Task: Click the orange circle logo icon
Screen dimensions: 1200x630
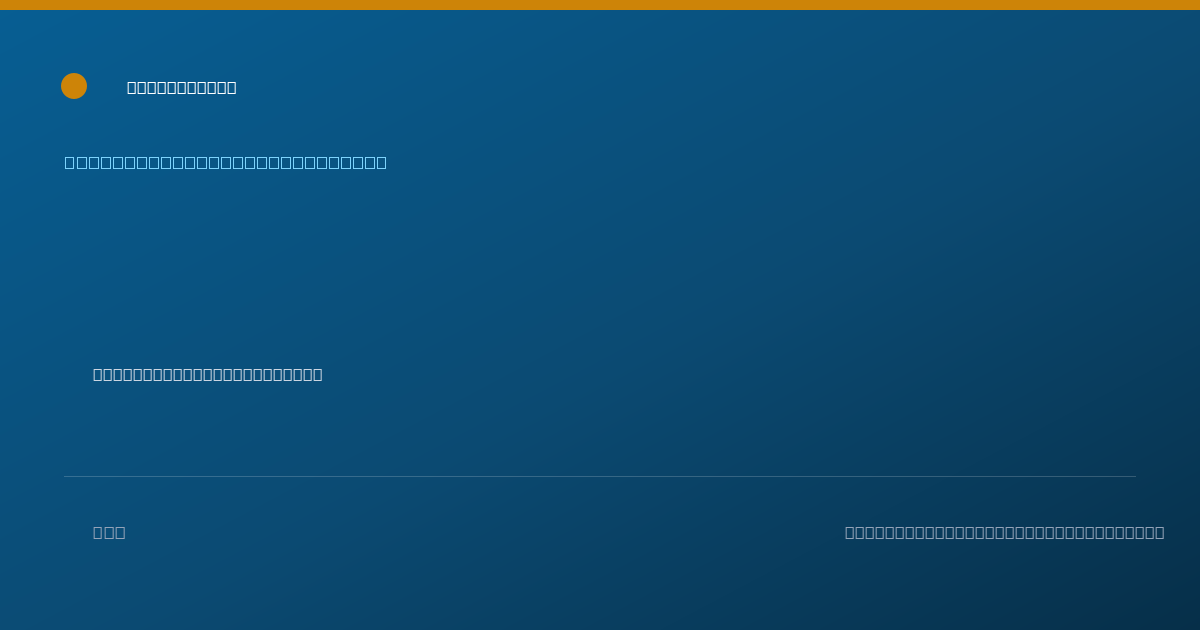Action: click(x=74, y=86)
